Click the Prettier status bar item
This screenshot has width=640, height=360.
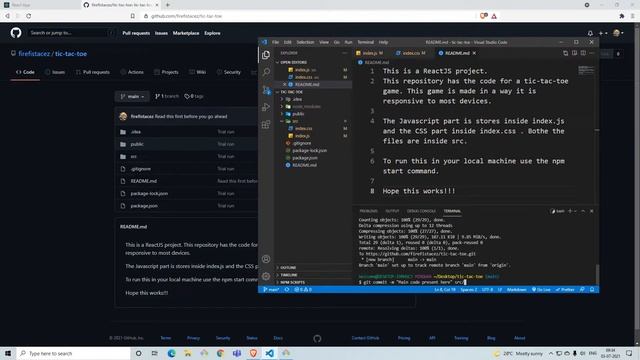[565, 289]
